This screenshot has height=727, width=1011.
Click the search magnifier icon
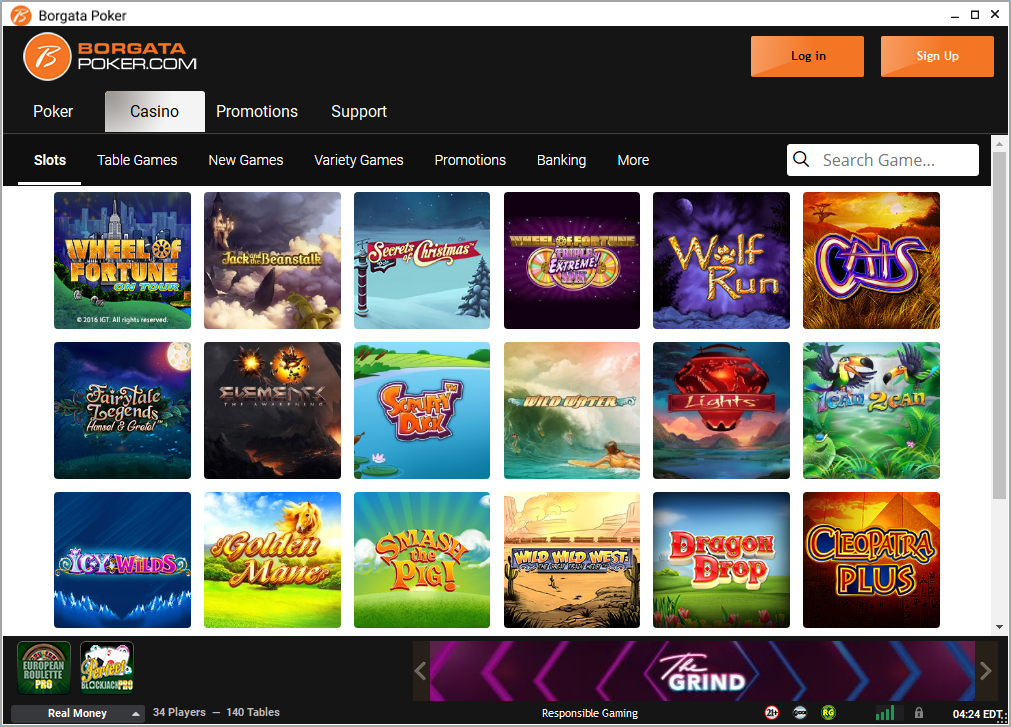coord(801,159)
